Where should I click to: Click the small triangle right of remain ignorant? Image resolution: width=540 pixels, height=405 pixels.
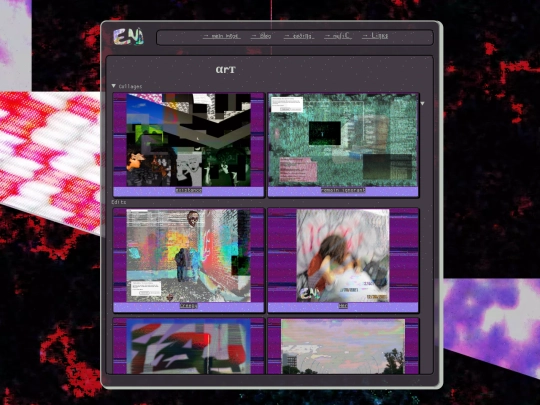423,103
